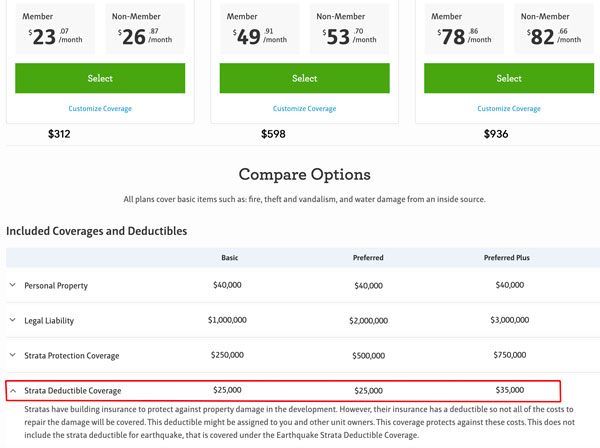
Task: Select the $49.91 per month plan
Action: click(x=304, y=78)
